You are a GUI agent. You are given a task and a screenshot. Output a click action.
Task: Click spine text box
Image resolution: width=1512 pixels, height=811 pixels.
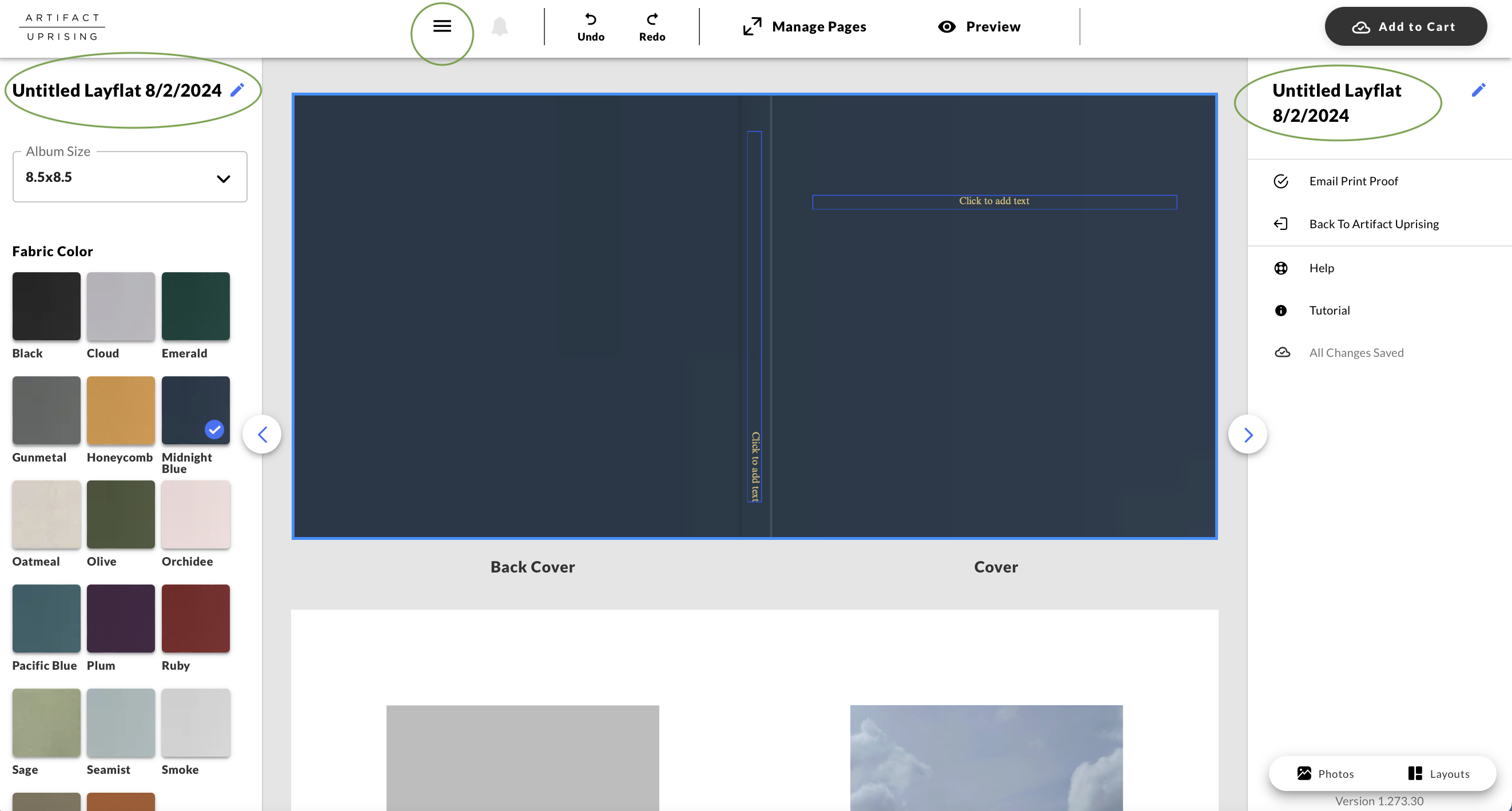(x=755, y=316)
